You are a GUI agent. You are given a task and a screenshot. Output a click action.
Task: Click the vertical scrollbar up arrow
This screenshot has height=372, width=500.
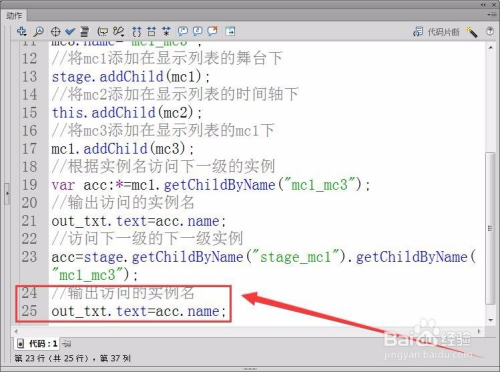(x=490, y=48)
